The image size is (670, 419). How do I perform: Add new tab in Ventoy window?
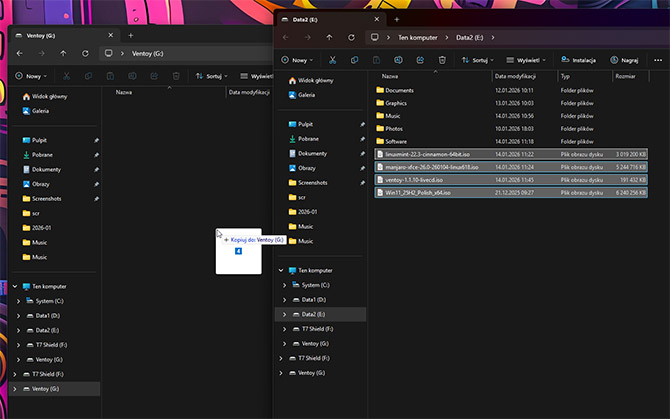coord(131,35)
